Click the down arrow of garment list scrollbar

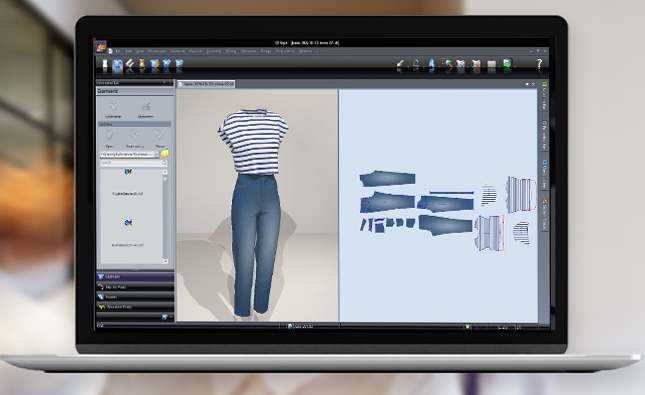(x=165, y=261)
